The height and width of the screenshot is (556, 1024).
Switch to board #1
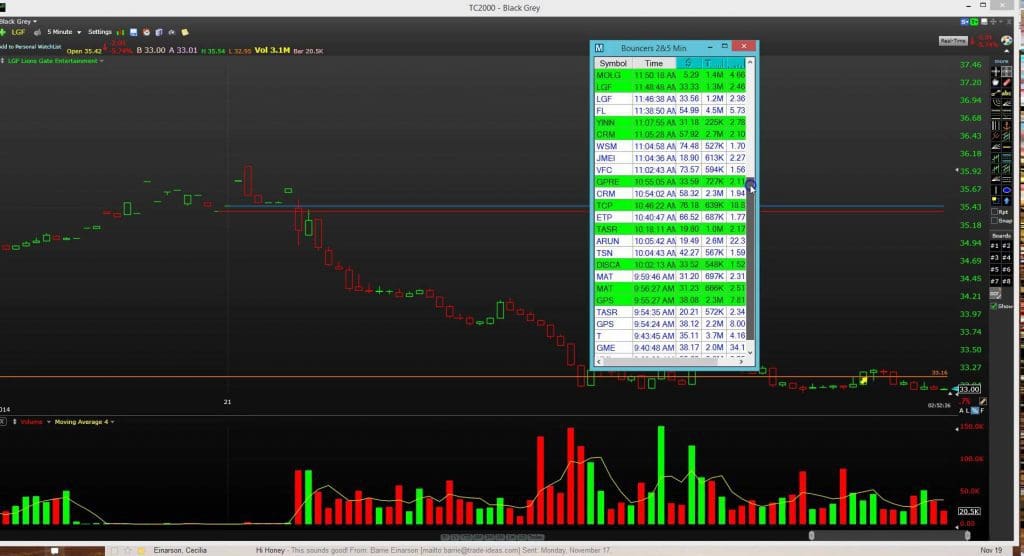[x=995, y=246]
